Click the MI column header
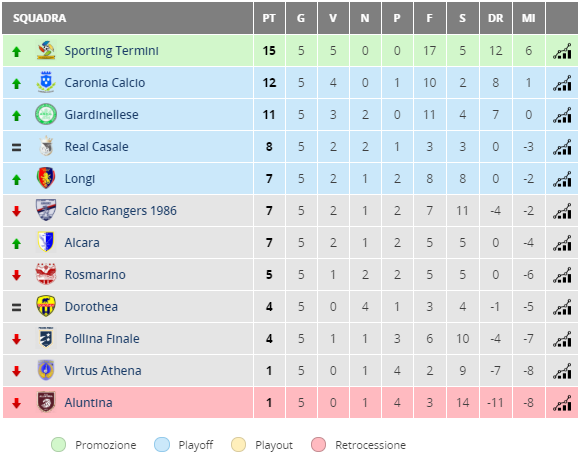 click(x=528, y=18)
